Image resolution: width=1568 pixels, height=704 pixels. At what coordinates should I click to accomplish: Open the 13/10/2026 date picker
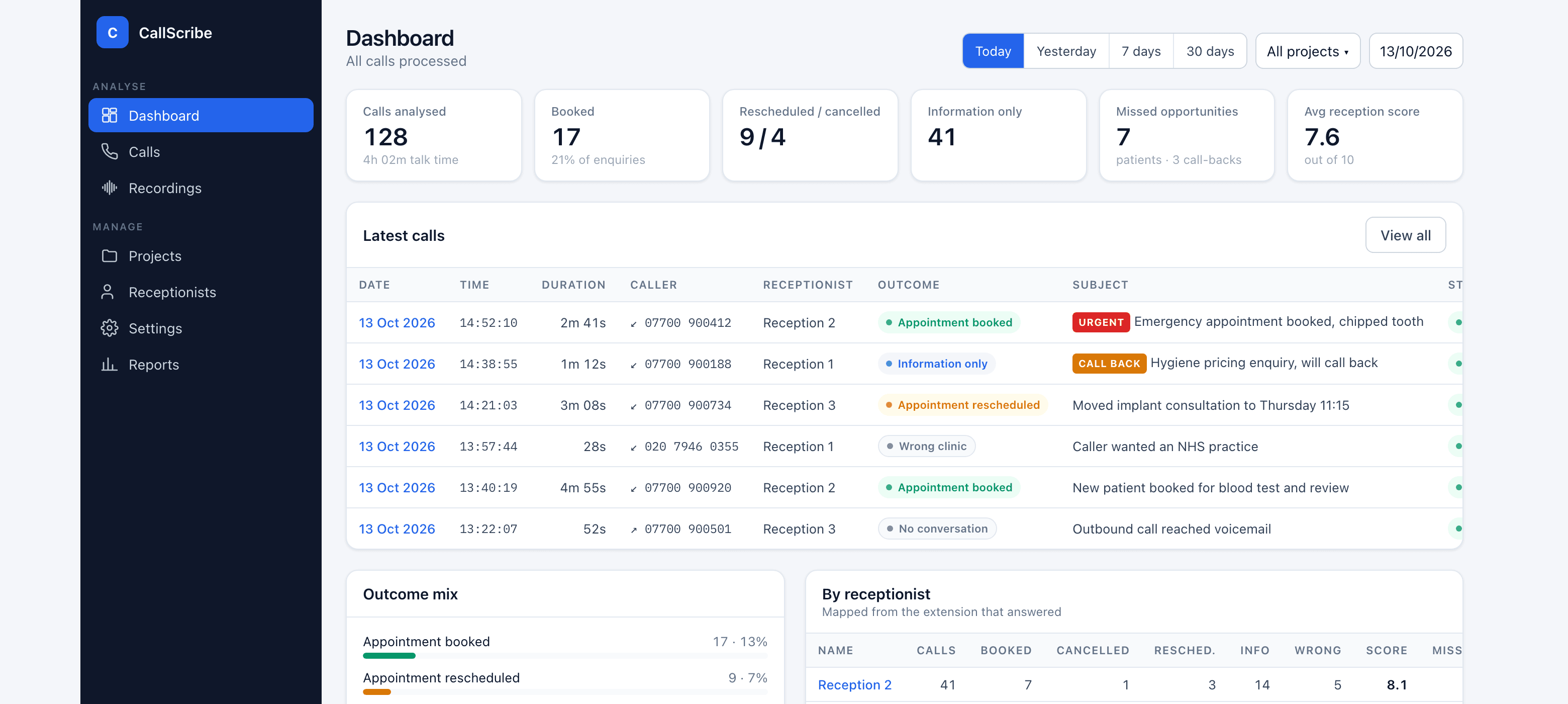[1415, 51]
